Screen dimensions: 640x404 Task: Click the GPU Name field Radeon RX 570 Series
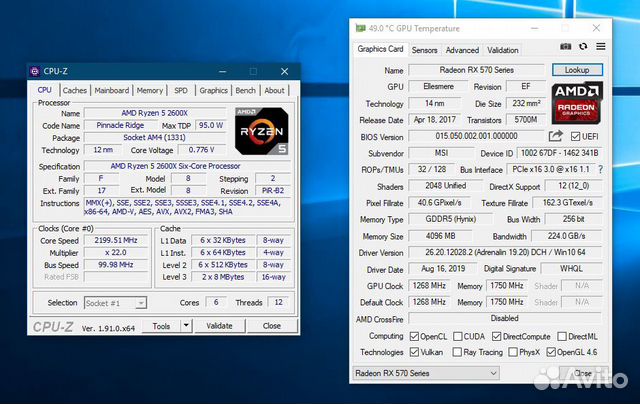coord(476,70)
